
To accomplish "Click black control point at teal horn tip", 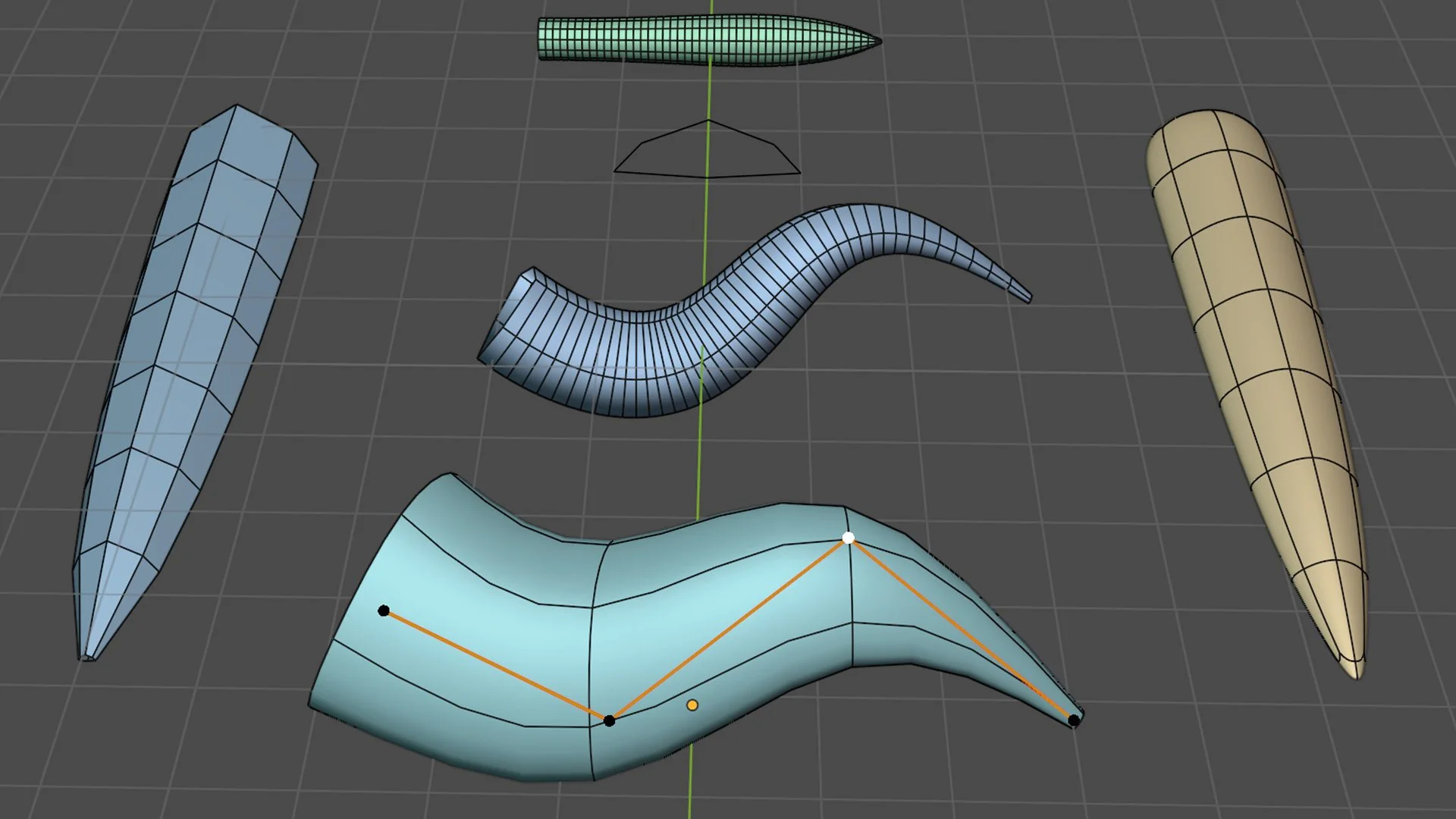I will (1074, 720).
